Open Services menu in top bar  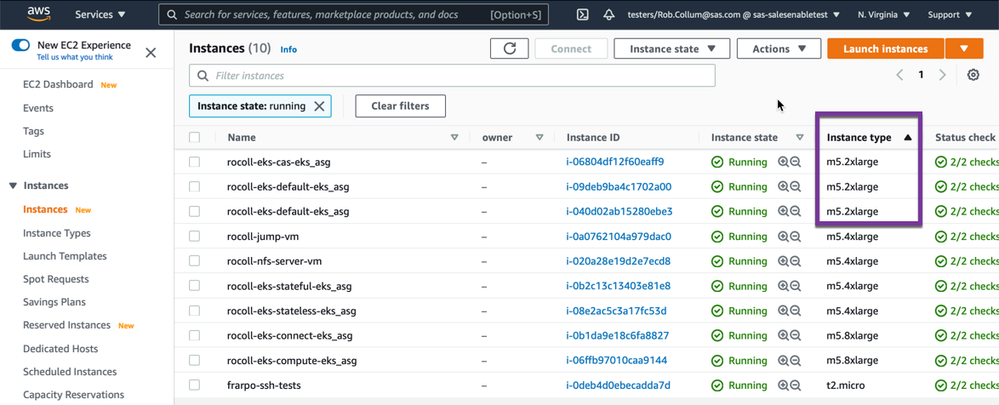tap(100, 15)
